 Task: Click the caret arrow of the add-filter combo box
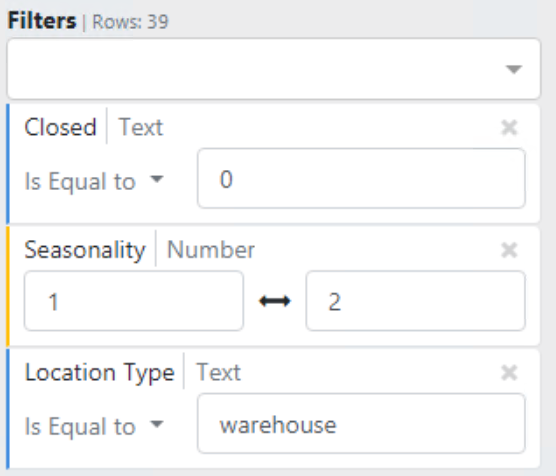514,69
